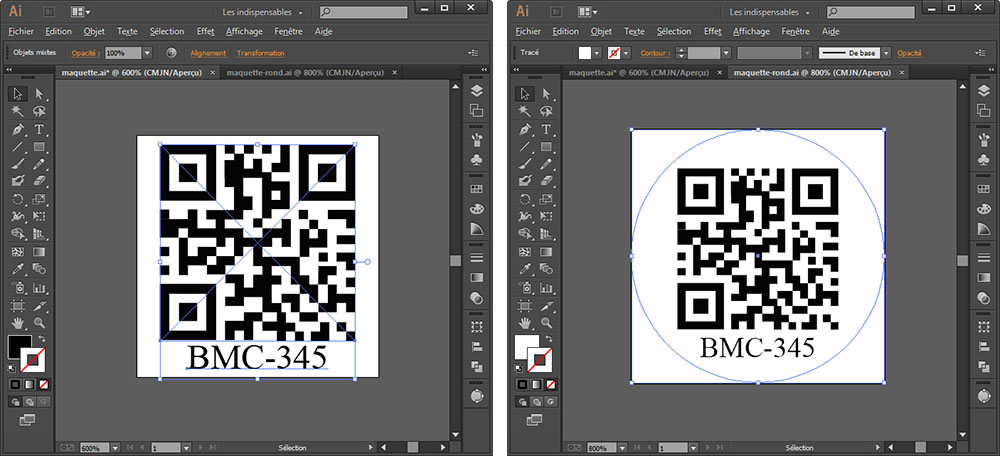Open the opacity dropdown arrow in the left window
This screenshot has height=456, width=1000.
tap(148, 53)
